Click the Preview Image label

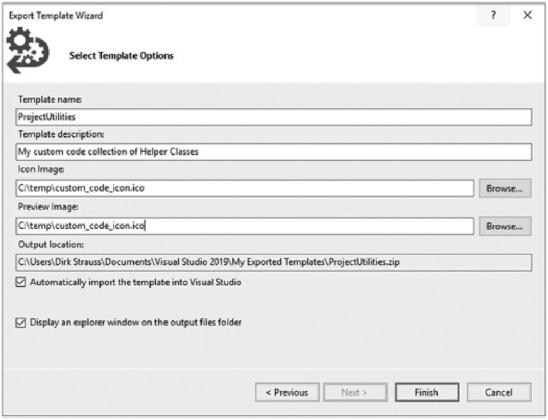click(x=48, y=207)
